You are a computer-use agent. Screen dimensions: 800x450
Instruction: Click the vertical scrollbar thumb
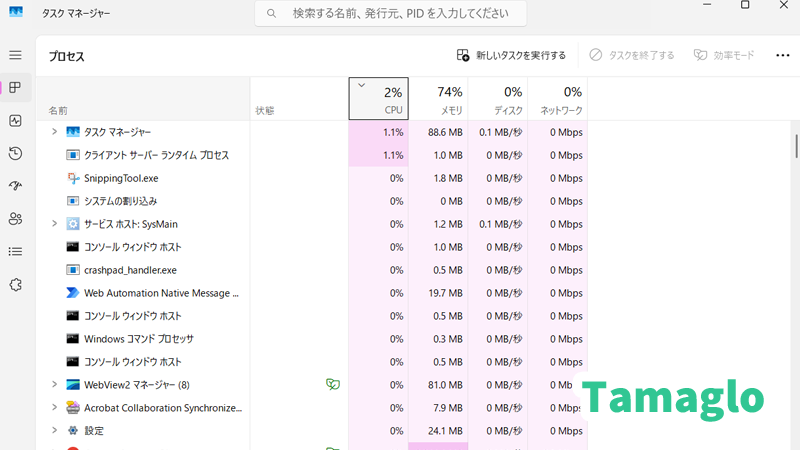pyautogui.click(x=796, y=145)
